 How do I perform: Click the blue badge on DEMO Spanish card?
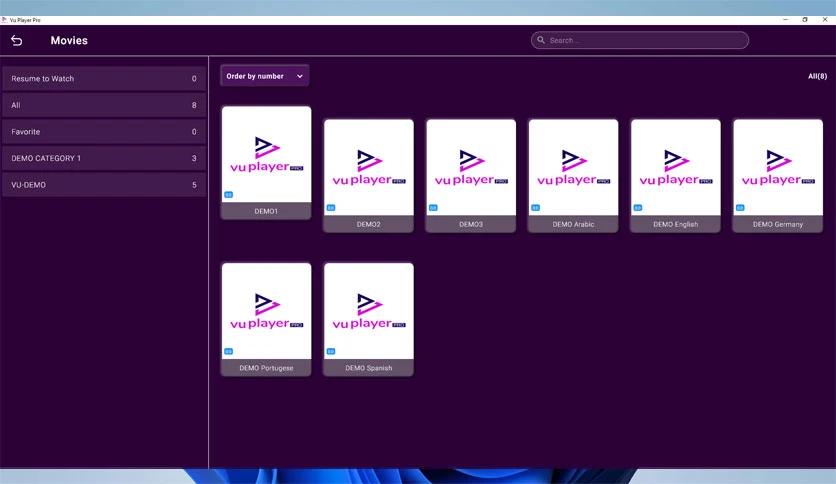point(331,351)
